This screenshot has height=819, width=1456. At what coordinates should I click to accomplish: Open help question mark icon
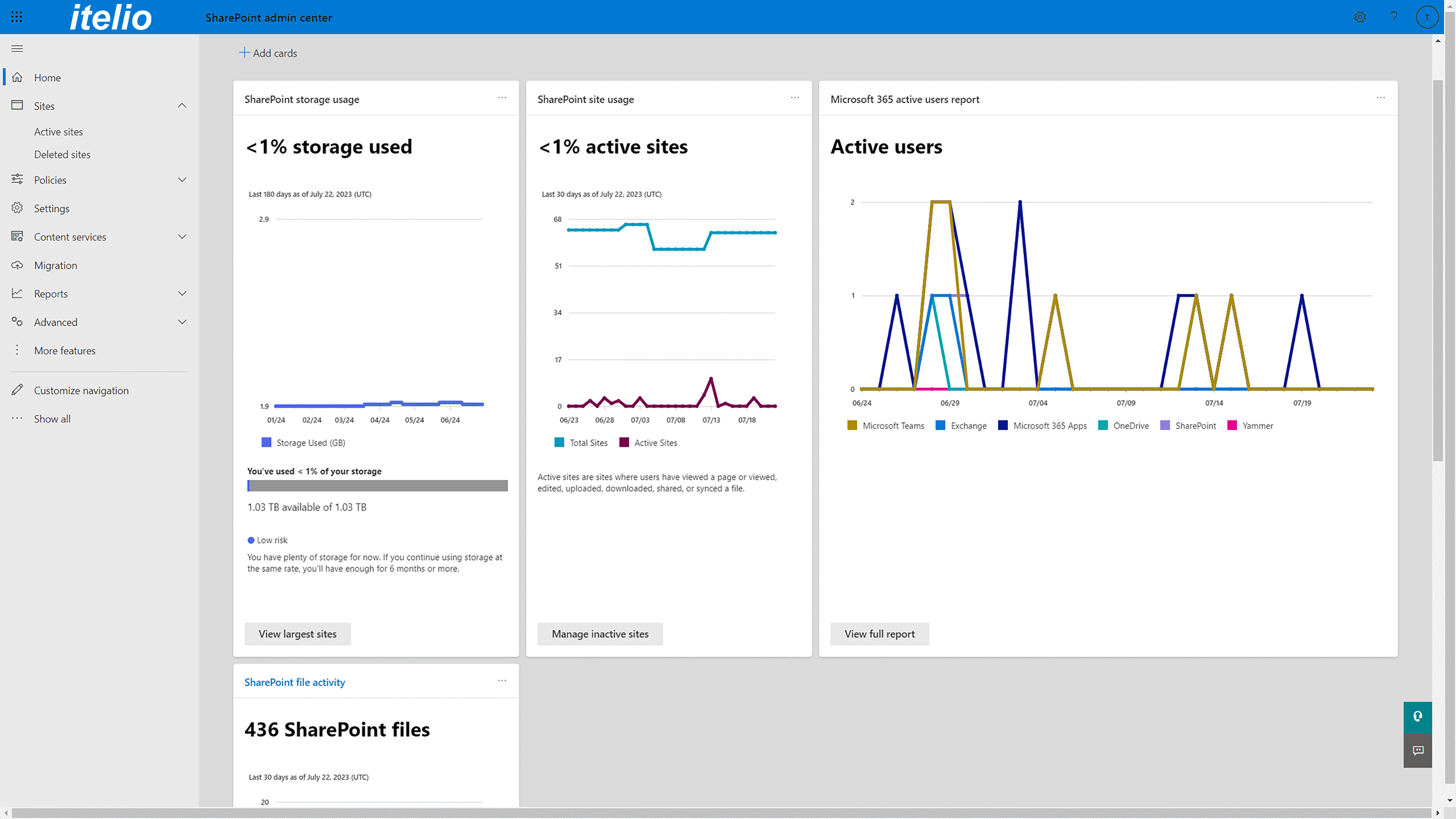1393,17
